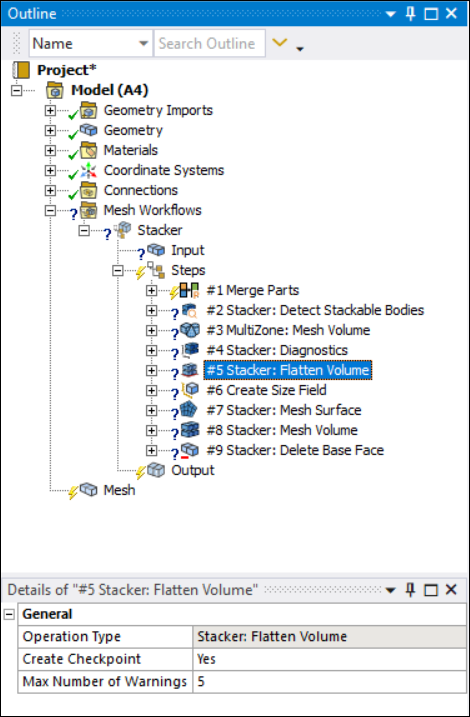Select the Create Checkpoint Yes value
This screenshot has height=717, width=470.
[329, 659]
